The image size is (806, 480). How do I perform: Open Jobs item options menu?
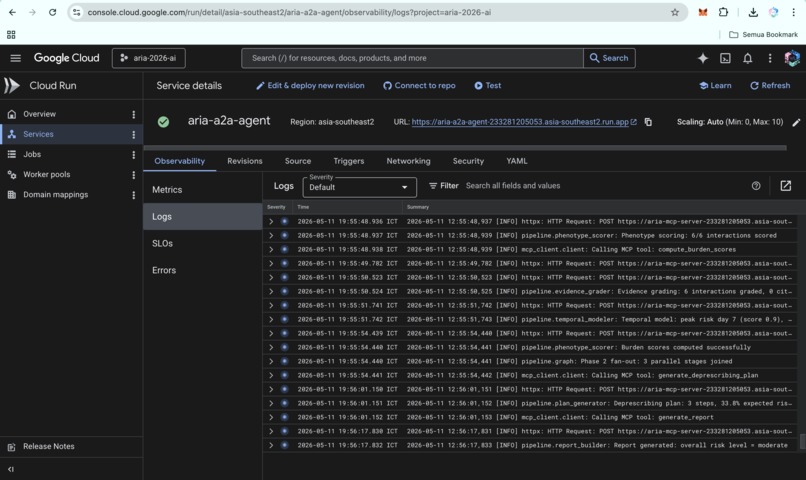point(134,154)
